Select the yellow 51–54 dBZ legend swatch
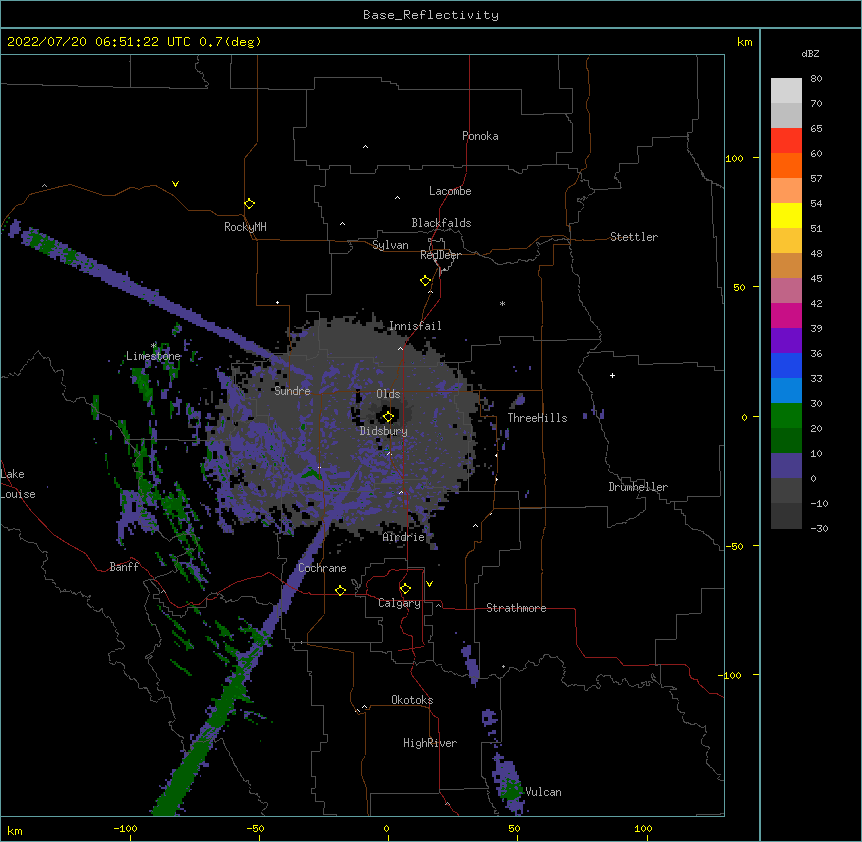The height and width of the screenshot is (842, 862). [x=786, y=216]
